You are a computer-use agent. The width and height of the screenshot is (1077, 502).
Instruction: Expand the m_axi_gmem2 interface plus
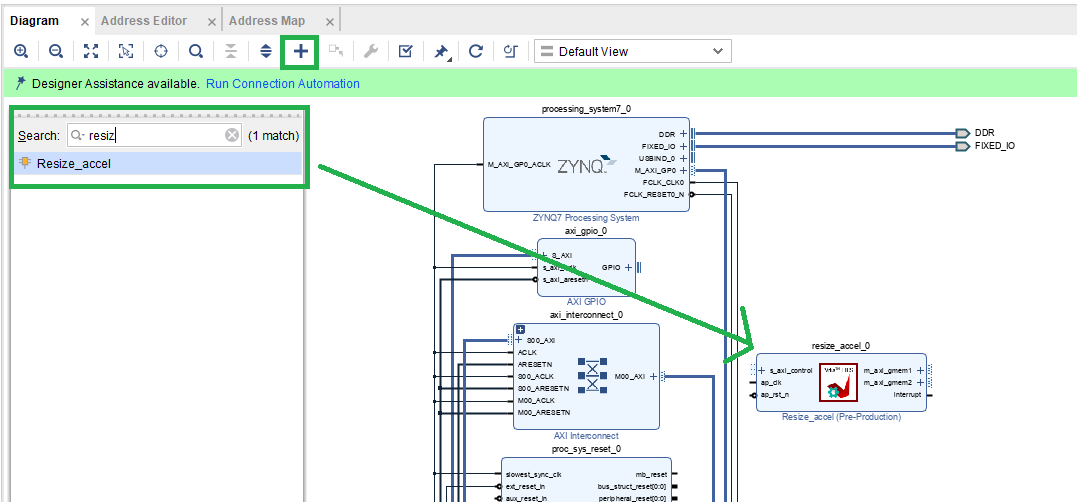pyautogui.click(x=920, y=383)
